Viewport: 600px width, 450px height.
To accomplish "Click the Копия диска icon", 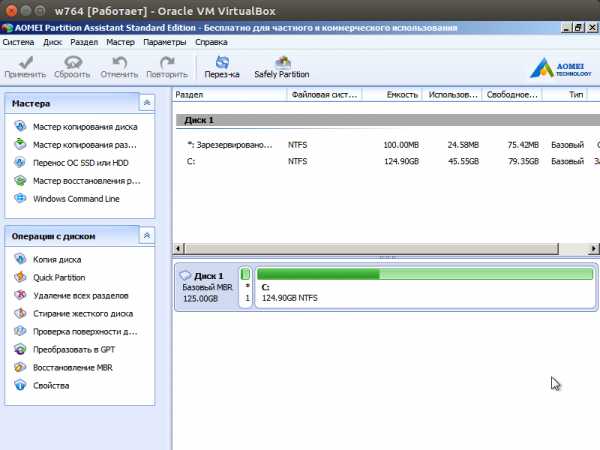I will (20, 259).
